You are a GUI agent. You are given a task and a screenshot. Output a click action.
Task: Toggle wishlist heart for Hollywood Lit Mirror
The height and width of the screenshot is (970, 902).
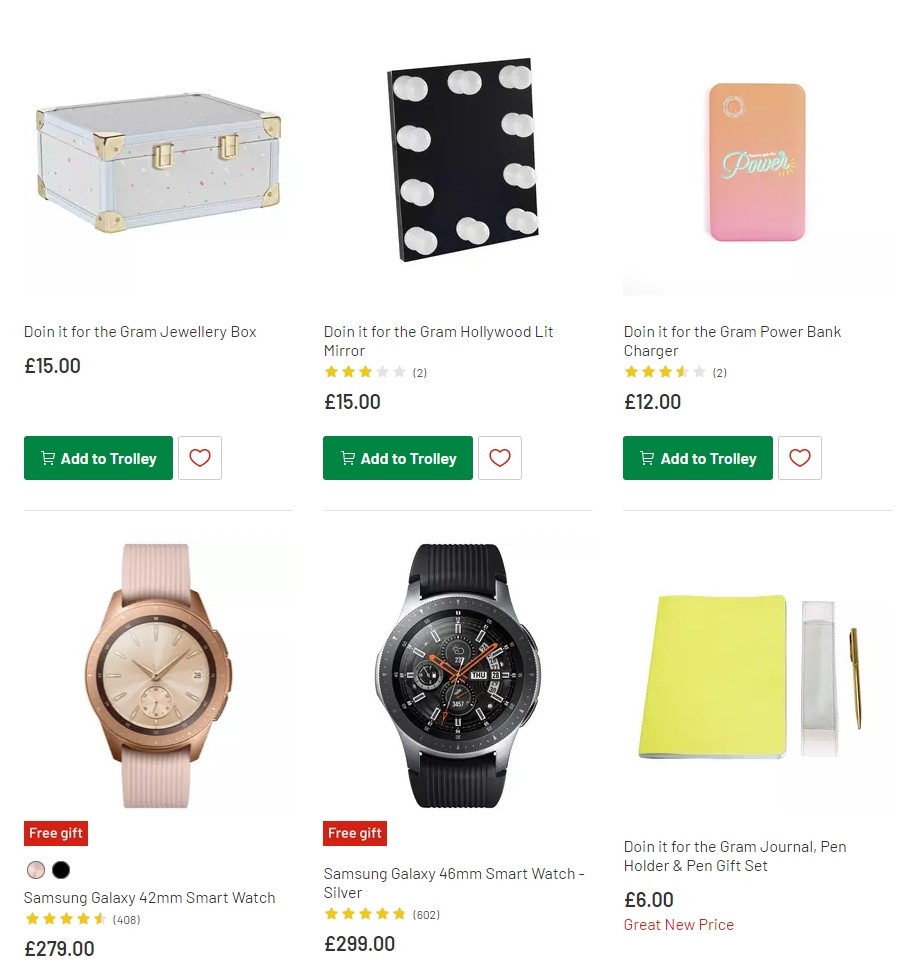[x=500, y=457]
